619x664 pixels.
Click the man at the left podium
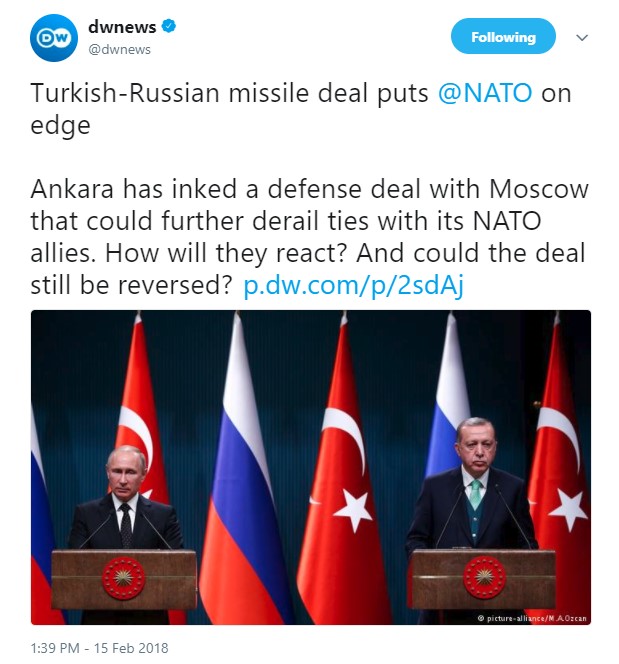click(125, 502)
